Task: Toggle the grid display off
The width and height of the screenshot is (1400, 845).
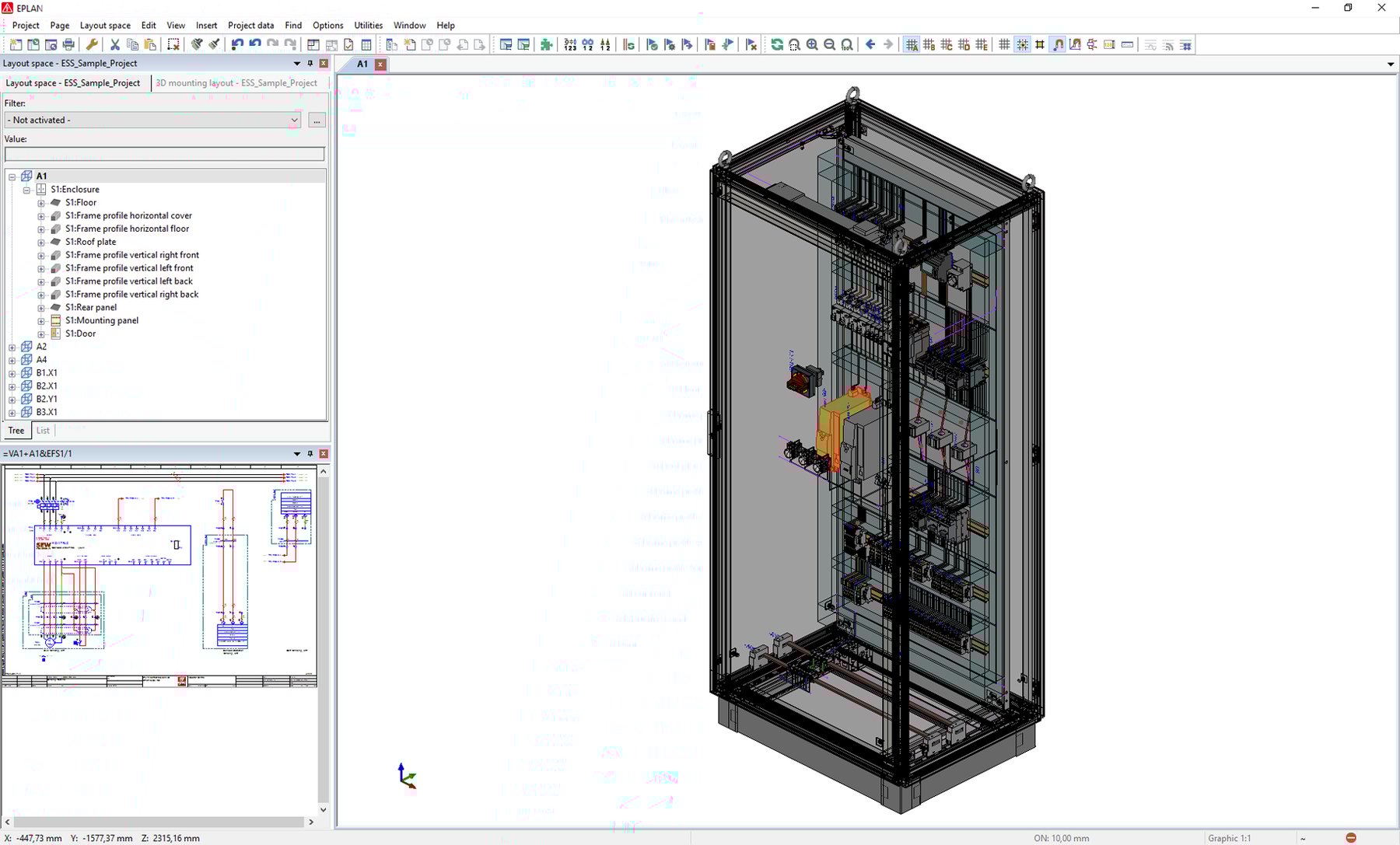Action: [1003, 44]
